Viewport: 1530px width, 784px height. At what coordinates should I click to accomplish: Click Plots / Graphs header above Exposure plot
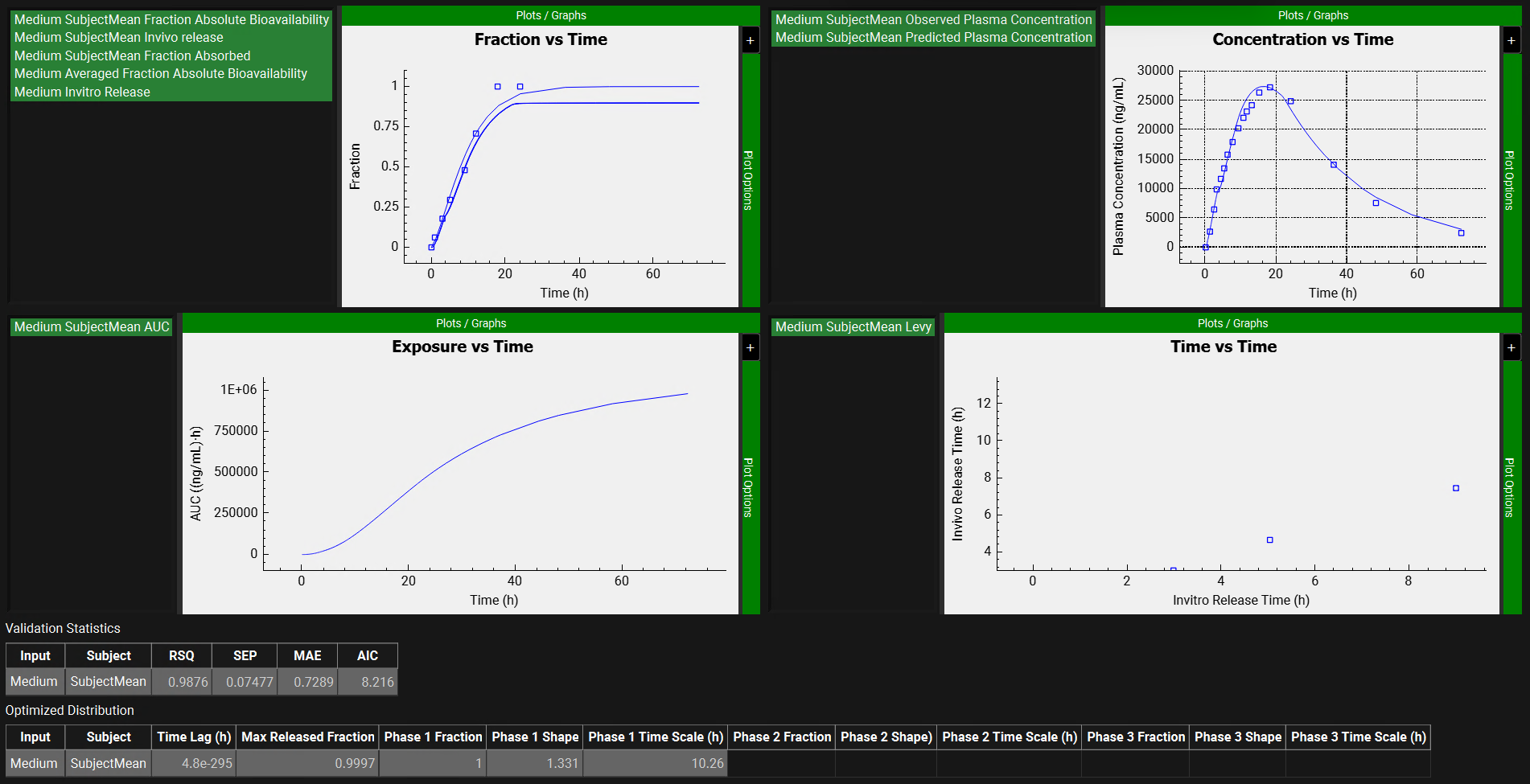click(471, 323)
